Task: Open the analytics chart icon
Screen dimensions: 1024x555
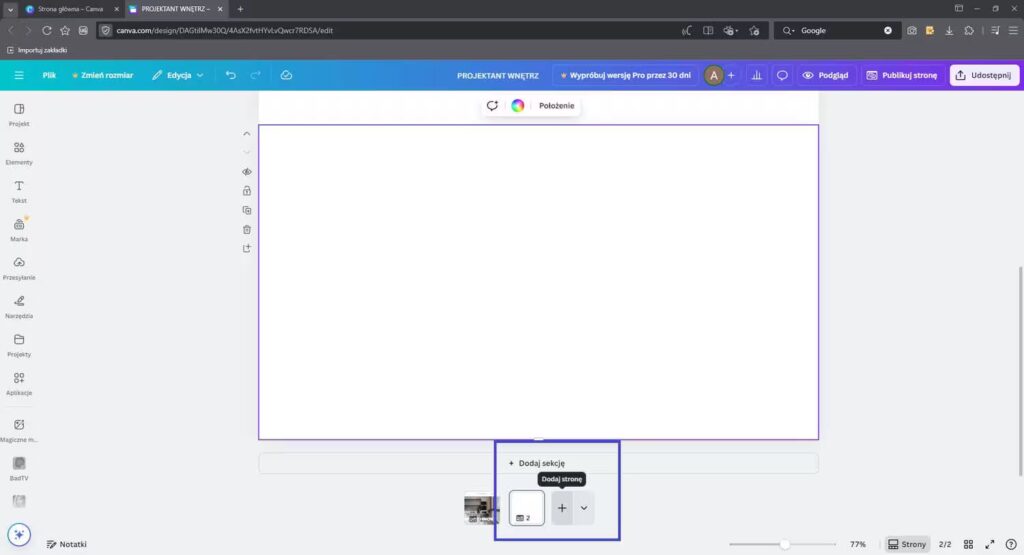Action: coord(756,75)
